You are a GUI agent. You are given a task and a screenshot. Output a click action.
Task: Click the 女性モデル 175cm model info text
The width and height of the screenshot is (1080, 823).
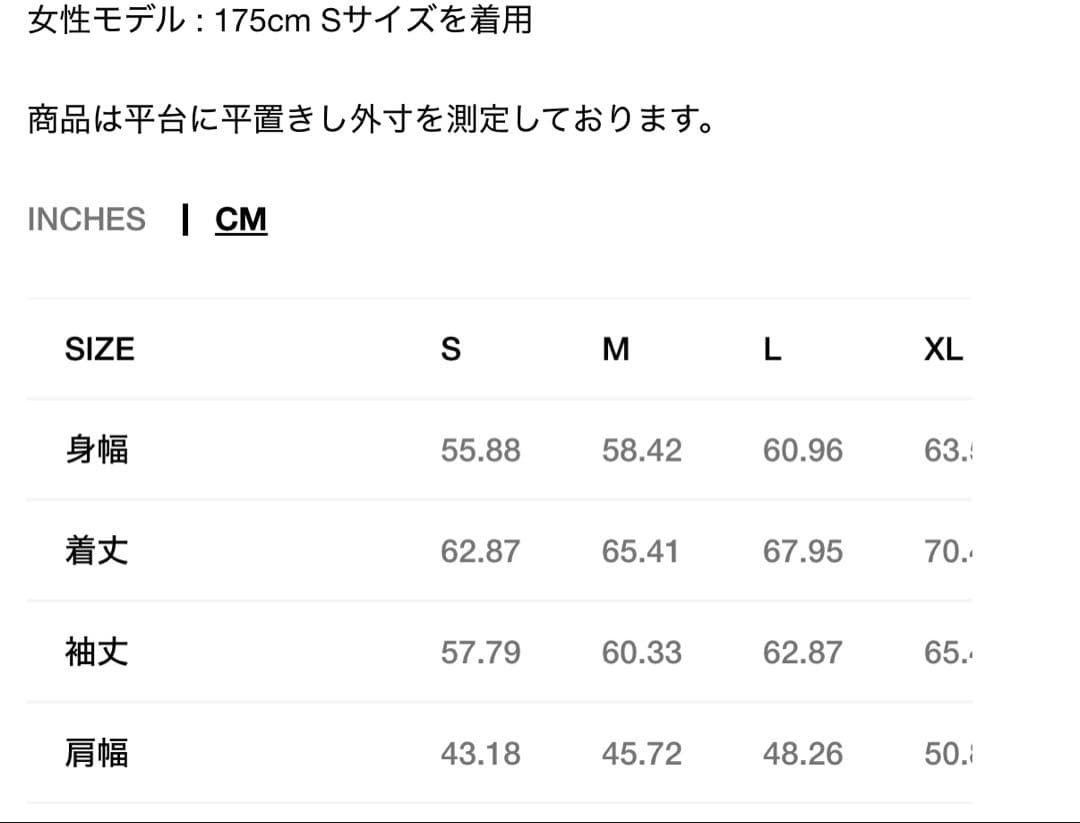(x=280, y=20)
